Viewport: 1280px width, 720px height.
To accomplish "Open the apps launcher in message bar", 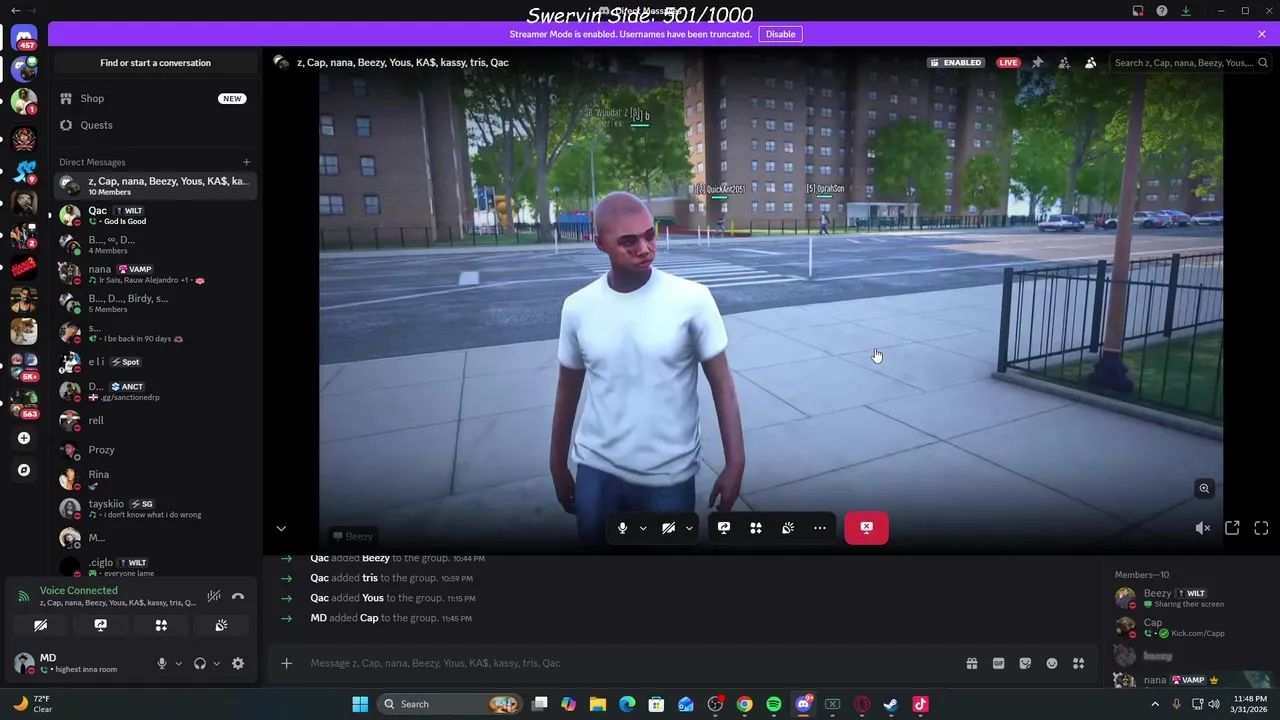I will pyautogui.click(x=1078, y=663).
